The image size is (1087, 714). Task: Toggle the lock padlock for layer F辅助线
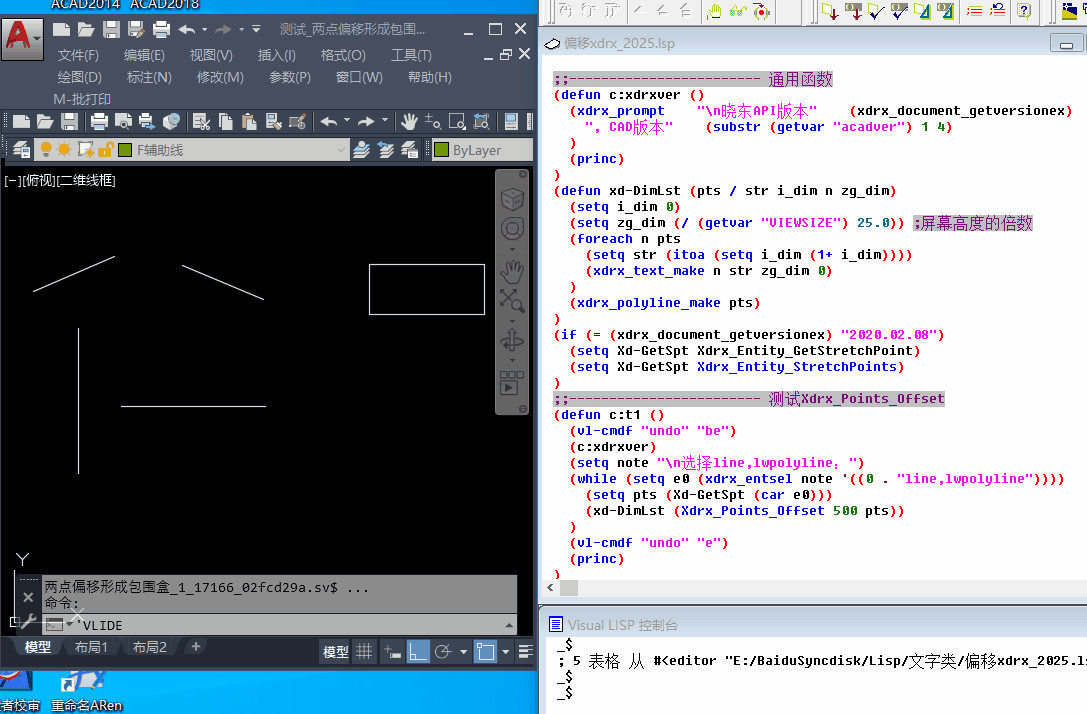[x=106, y=150]
